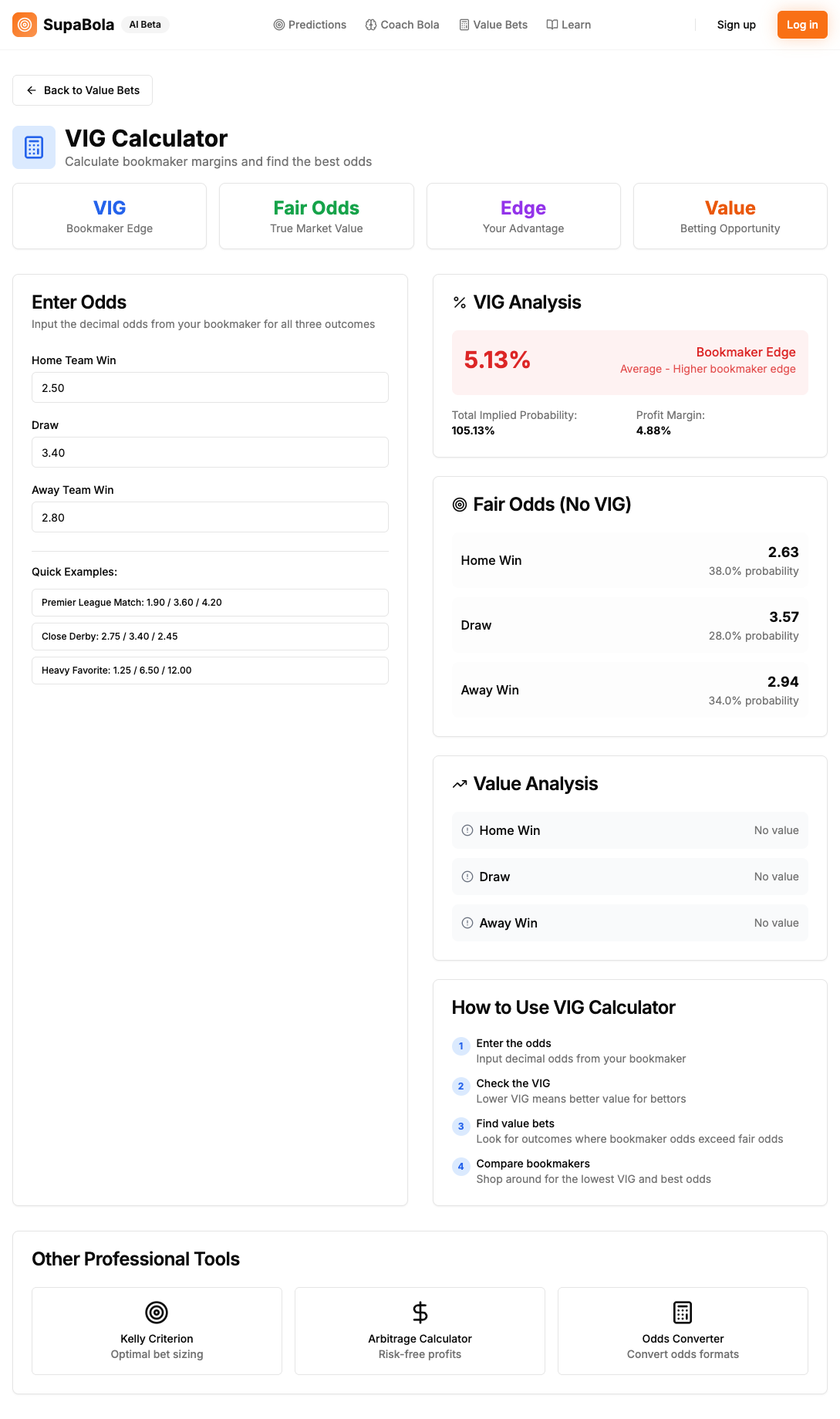Click the blue VIG Calculator icon

(34, 147)
